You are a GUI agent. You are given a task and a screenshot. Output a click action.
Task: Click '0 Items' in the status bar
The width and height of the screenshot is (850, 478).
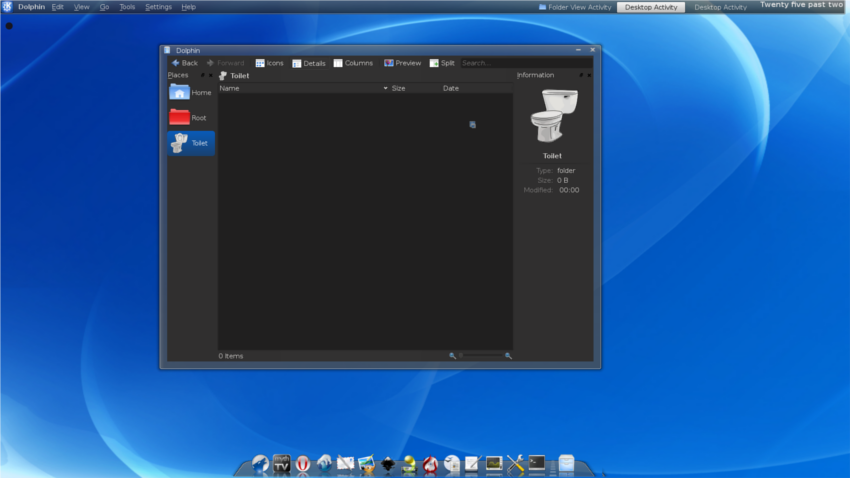(231, 356)
